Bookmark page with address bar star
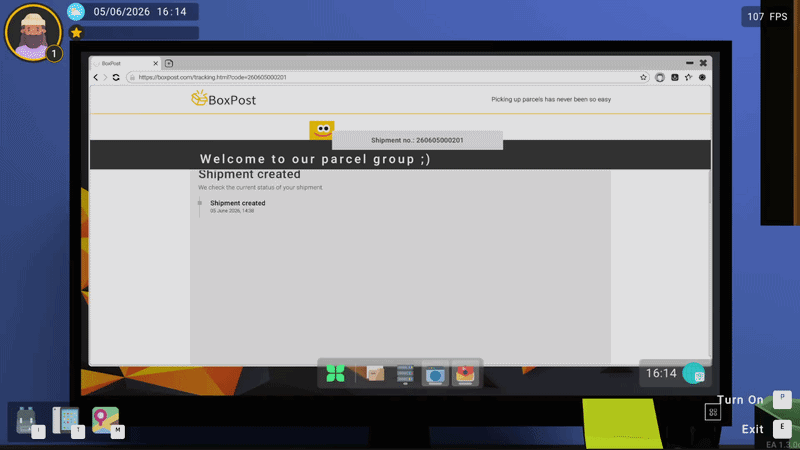800x450 pixels. (x=643, y=78)
